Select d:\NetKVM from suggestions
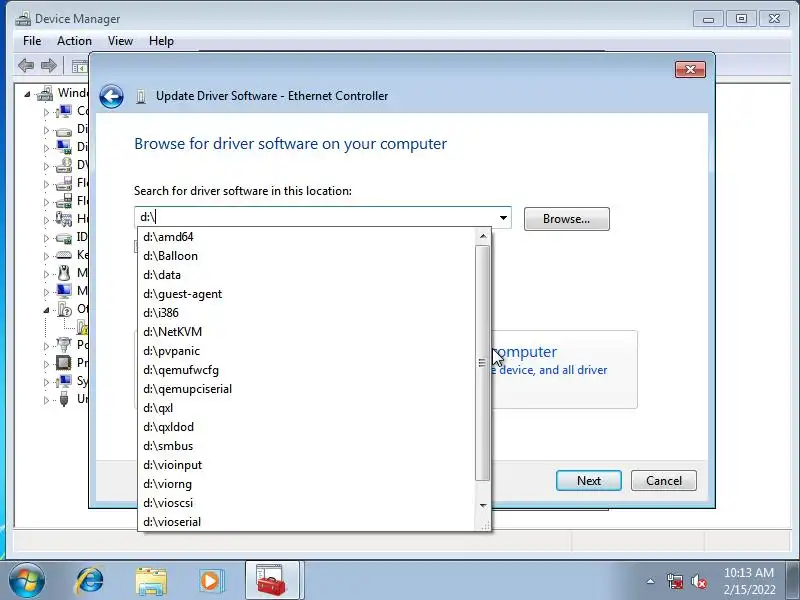 307,332
